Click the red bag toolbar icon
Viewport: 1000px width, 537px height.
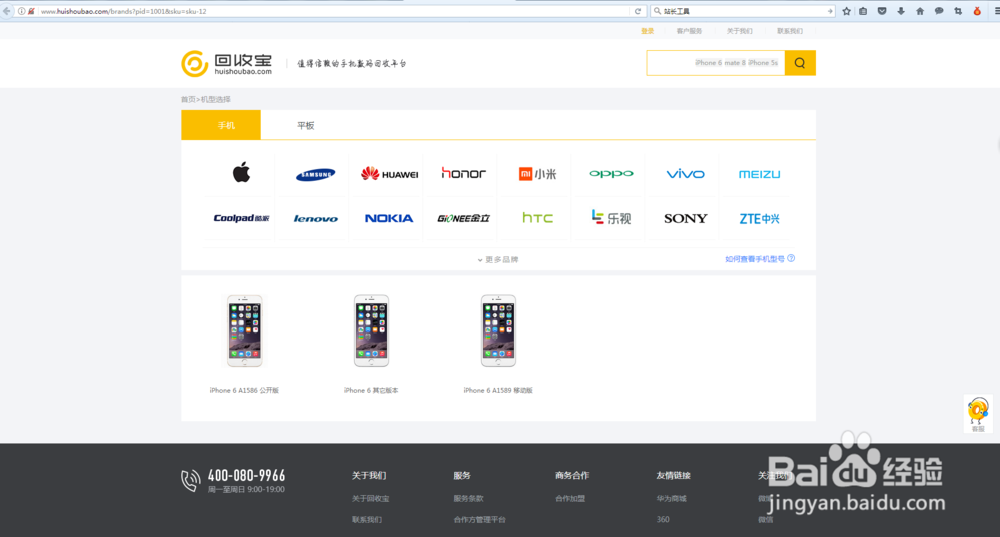[977, 11]
